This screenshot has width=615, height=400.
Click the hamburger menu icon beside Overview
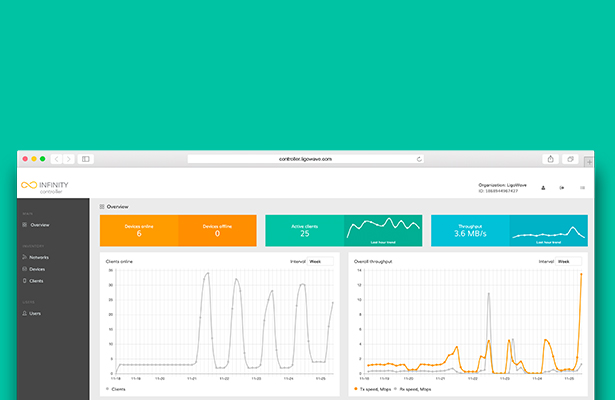click(102, 206)
